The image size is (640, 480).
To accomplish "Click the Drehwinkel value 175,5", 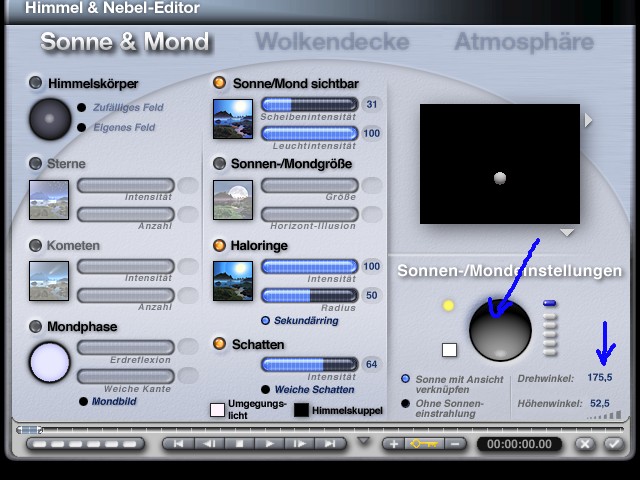I will pos(600,378).
